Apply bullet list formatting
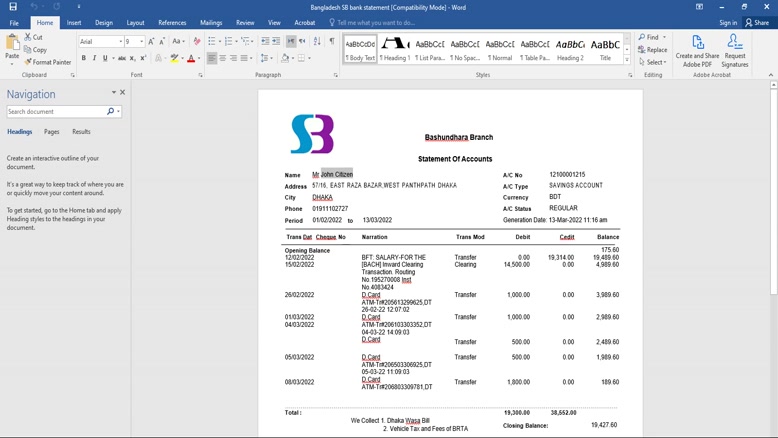Image resolution: width=778 pixels, height=438 pixels. click(211, 41)
